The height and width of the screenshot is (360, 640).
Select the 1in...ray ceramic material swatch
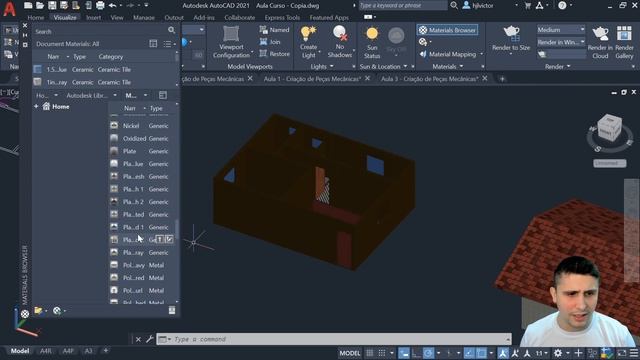pos(37,82)
